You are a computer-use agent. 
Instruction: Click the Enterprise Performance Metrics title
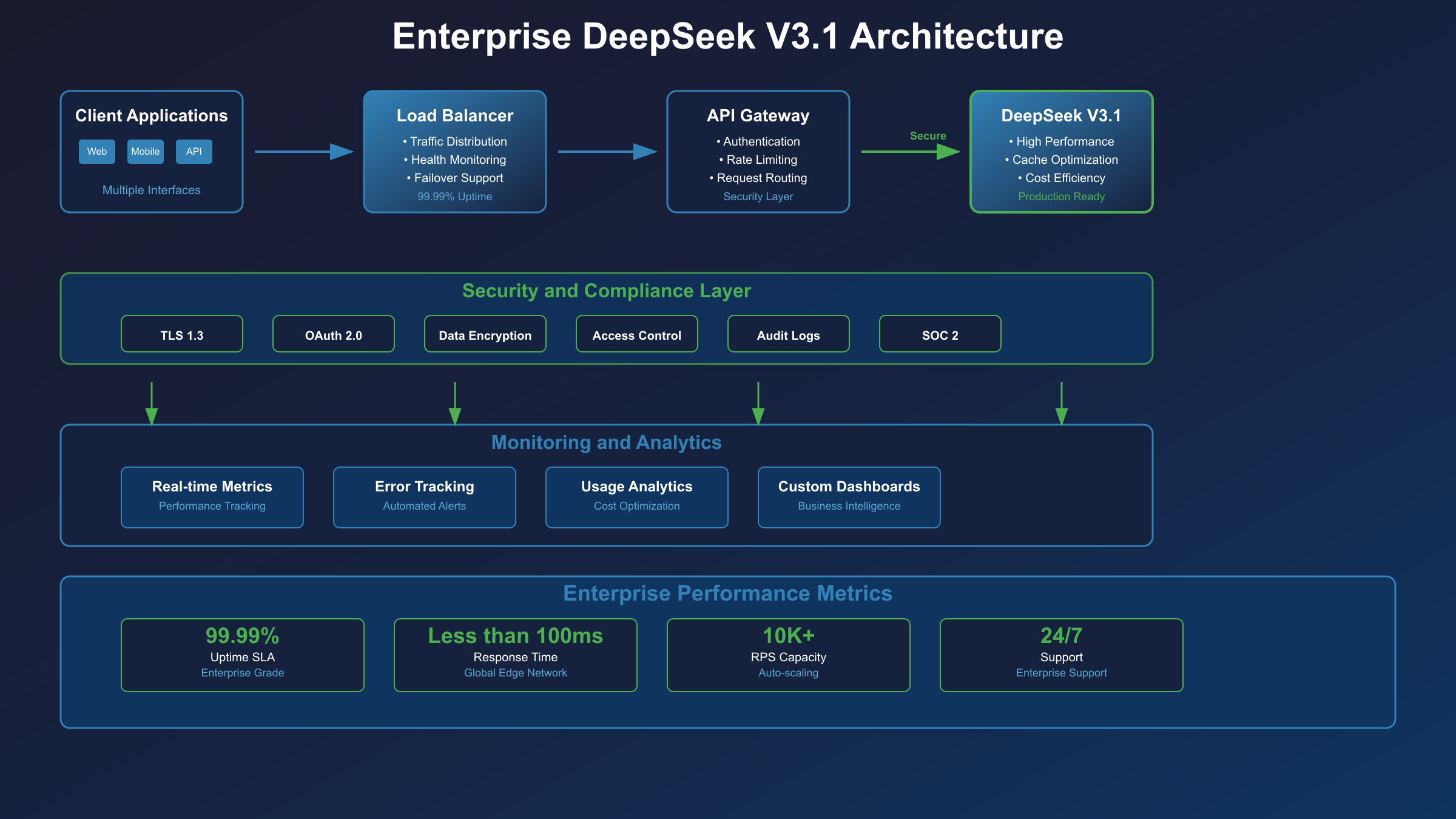click(x=728, y=593)
